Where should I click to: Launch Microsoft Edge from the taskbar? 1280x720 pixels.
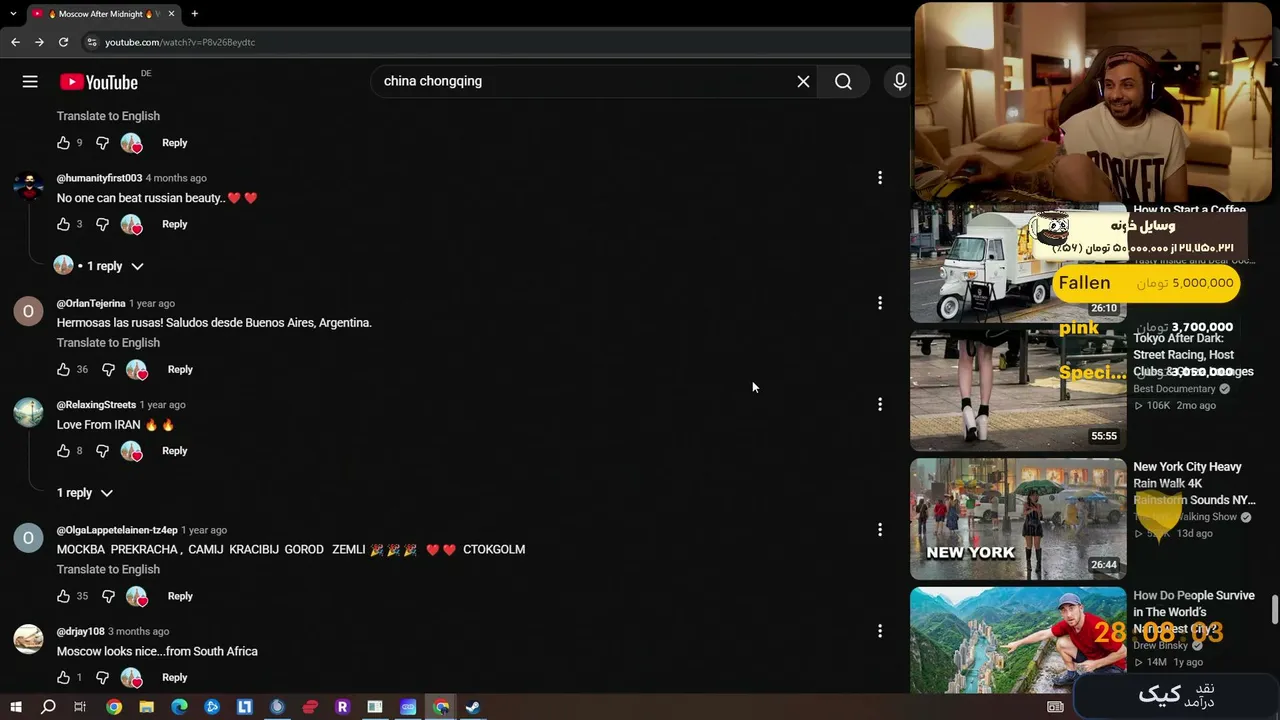[x=179, y=707]
